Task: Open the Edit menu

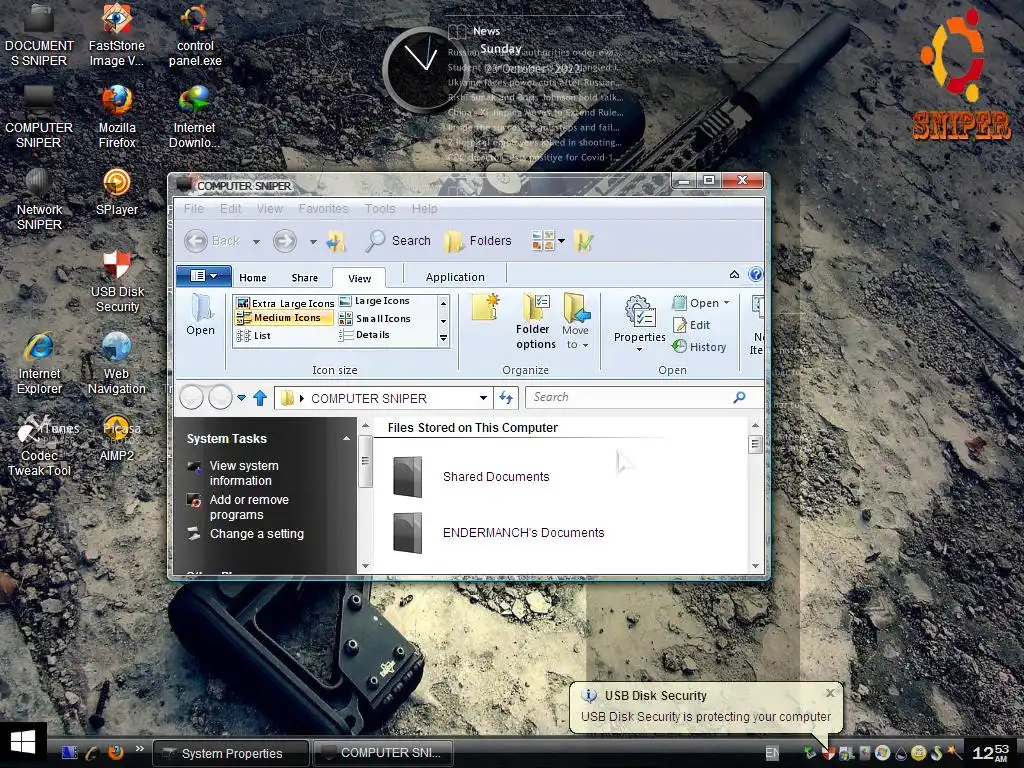Action: click(231, 208)
